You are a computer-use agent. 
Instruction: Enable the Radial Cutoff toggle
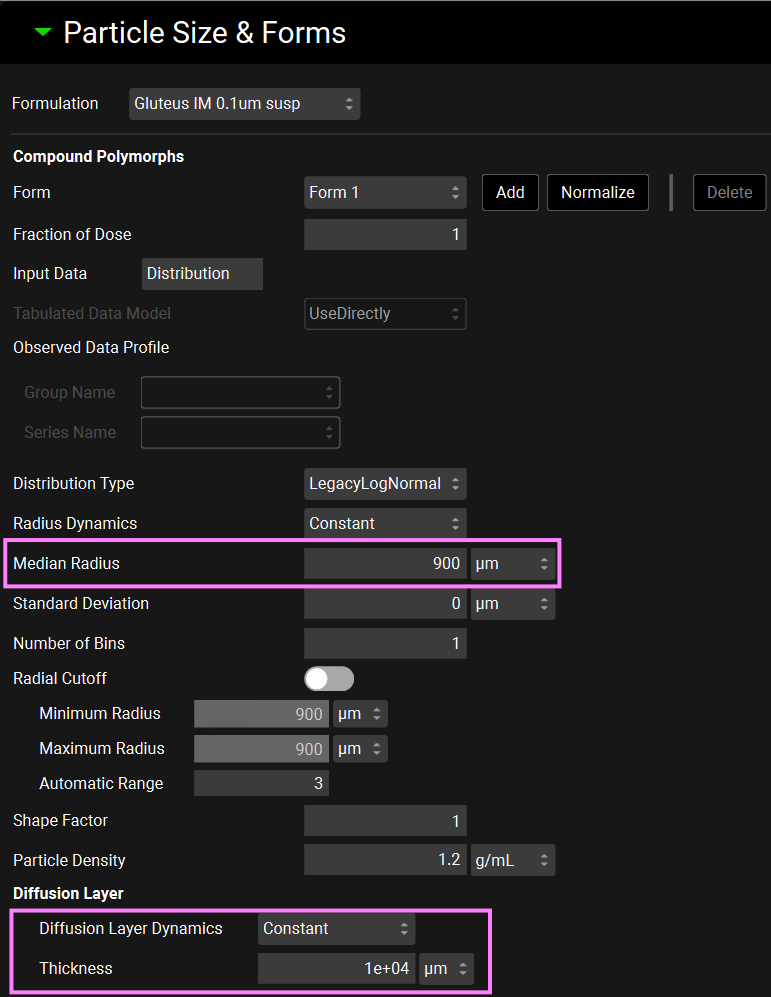[x=329, y=679]
